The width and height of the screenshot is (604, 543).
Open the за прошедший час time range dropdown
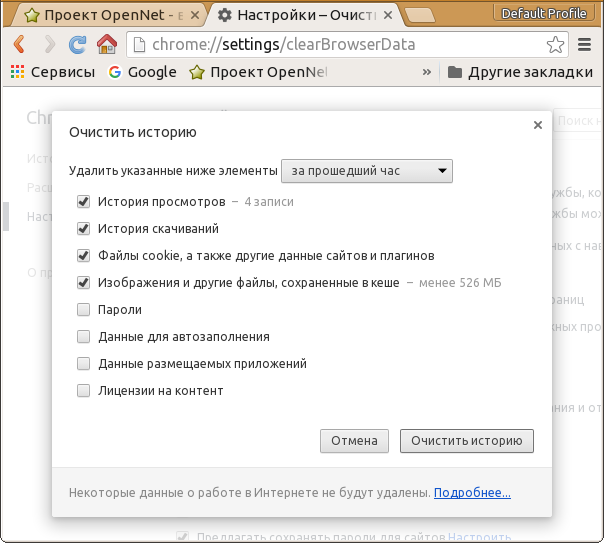coord(367,171)
